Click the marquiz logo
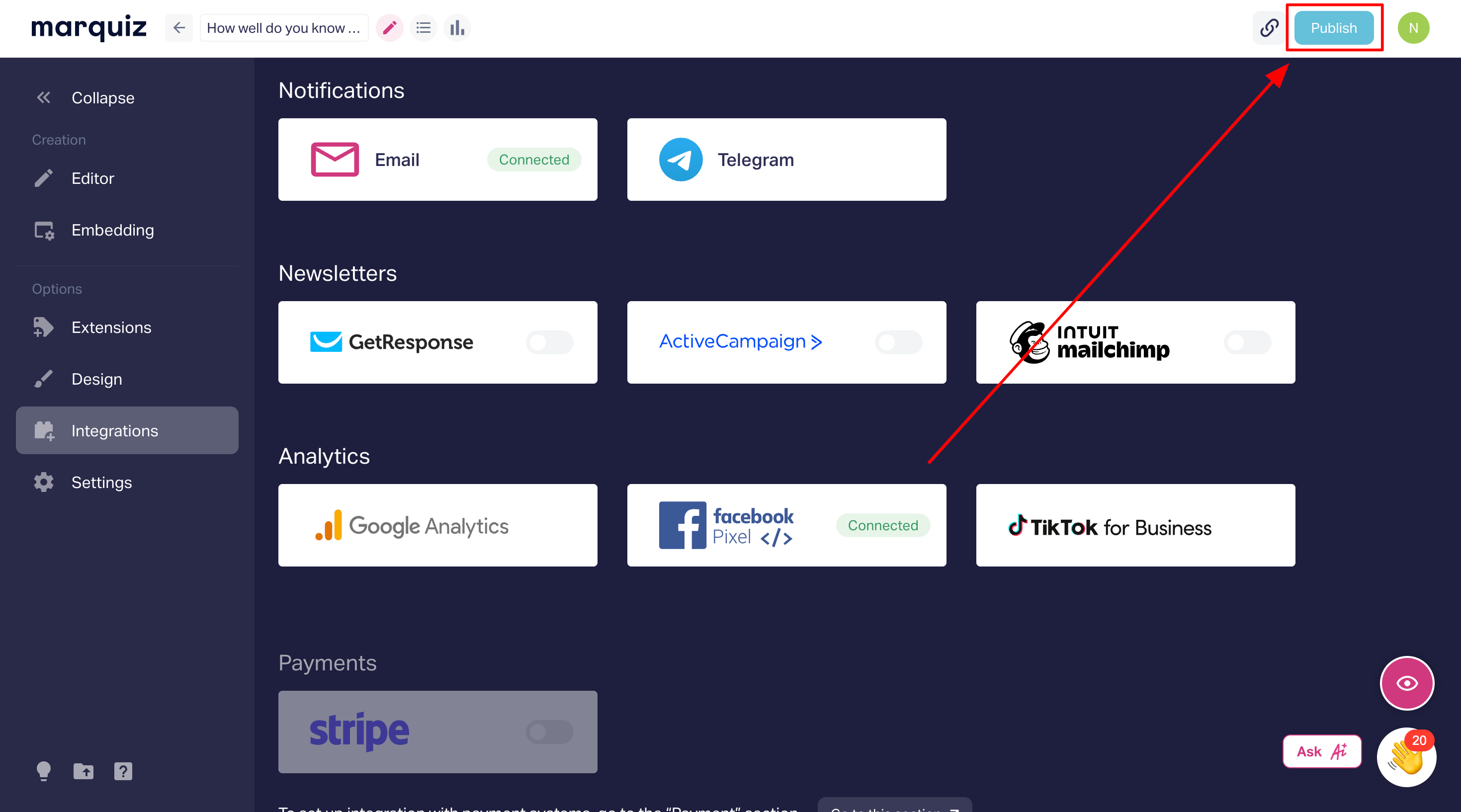 pos(89,27)
